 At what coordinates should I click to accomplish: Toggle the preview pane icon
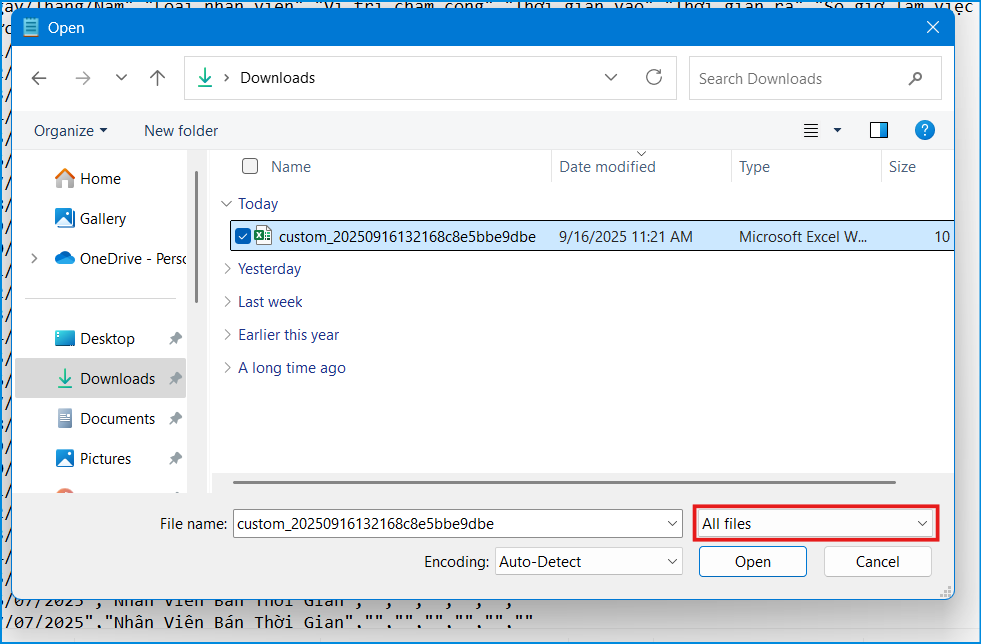point(879,130)
